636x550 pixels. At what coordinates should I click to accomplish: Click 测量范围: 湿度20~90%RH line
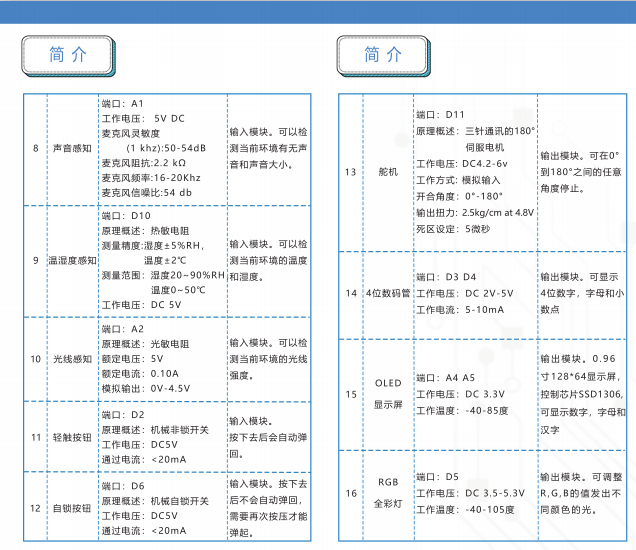[x=163, y=275]
